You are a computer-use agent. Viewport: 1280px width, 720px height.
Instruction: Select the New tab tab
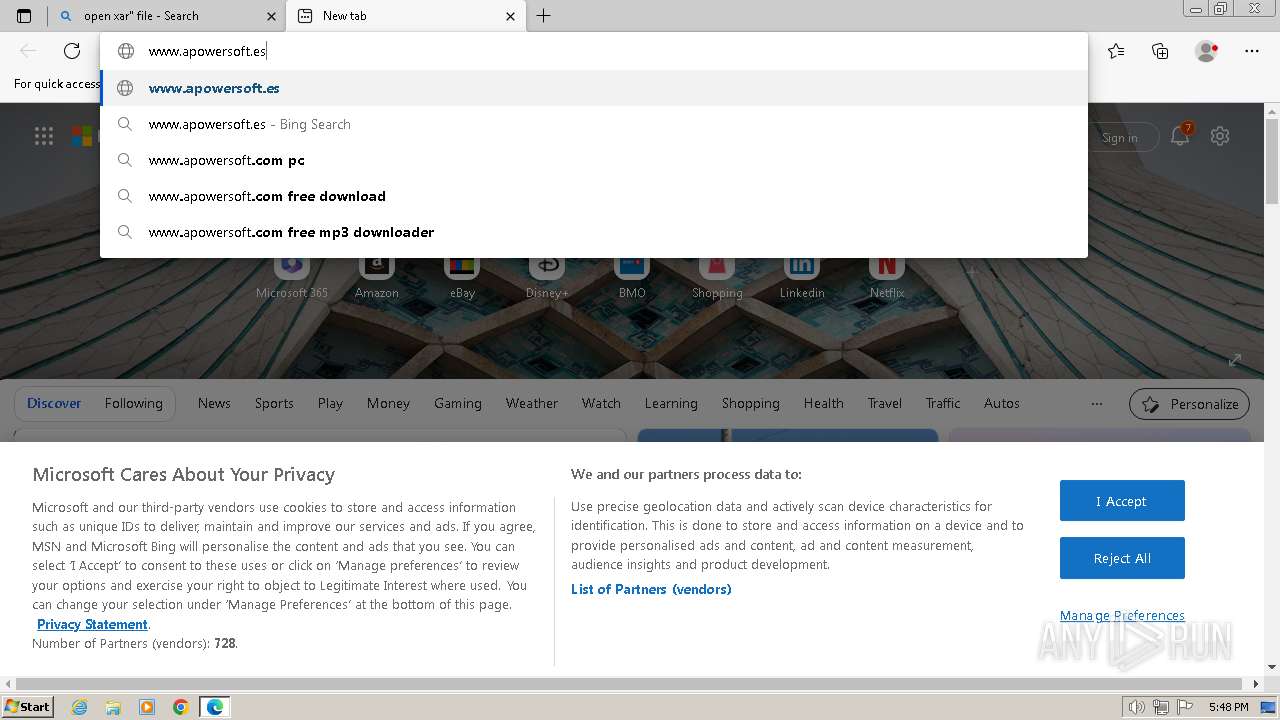coord(405,16)
